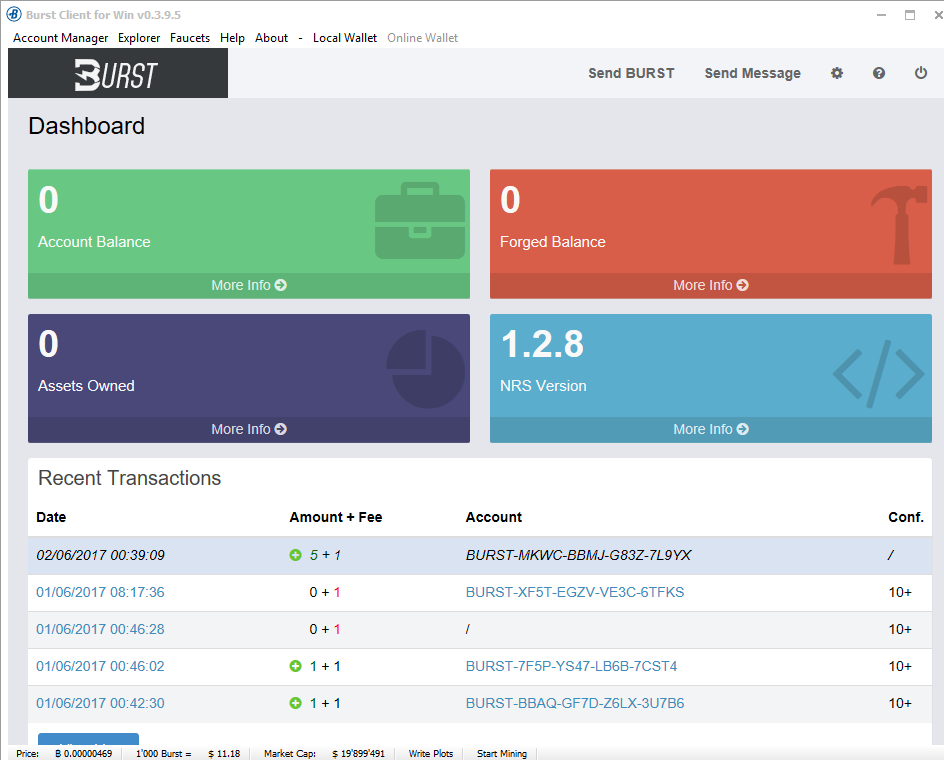
Task: Click the 5 + 1 amount cell
Action: pyautogui.click(x=325, y=555)
